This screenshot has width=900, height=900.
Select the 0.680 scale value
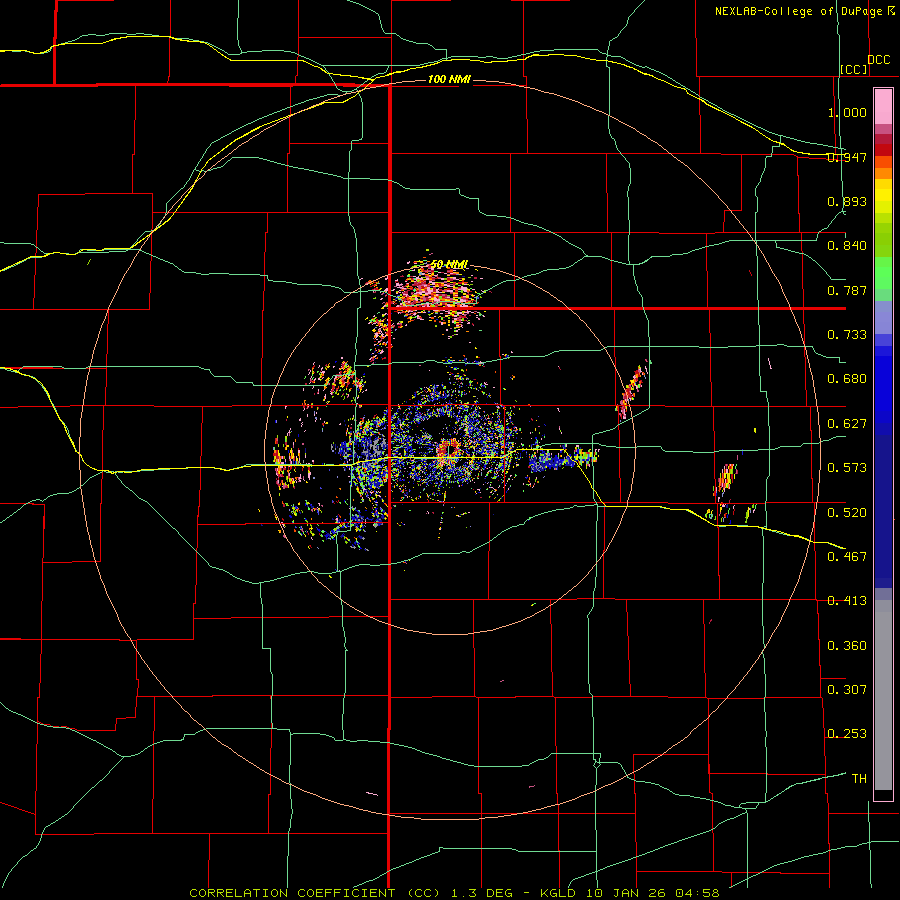click(x=847, y=379)
